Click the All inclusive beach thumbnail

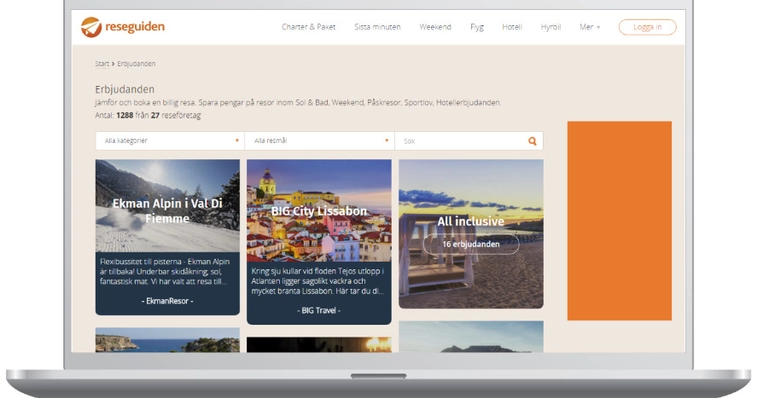coord(471,234)
